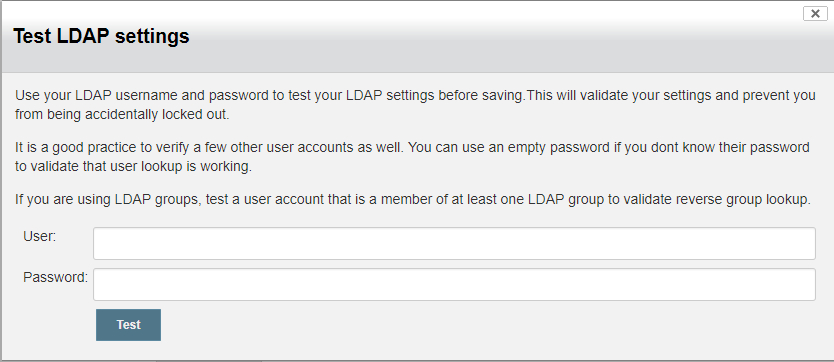Focus the Password input field

(x=454, y=284)
